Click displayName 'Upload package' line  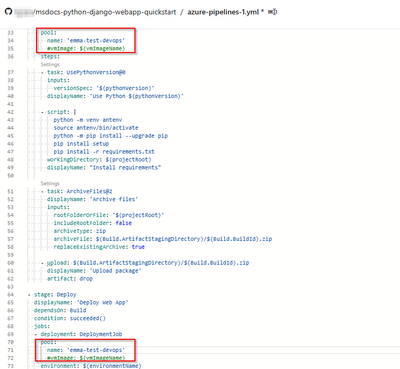point(94,271)
